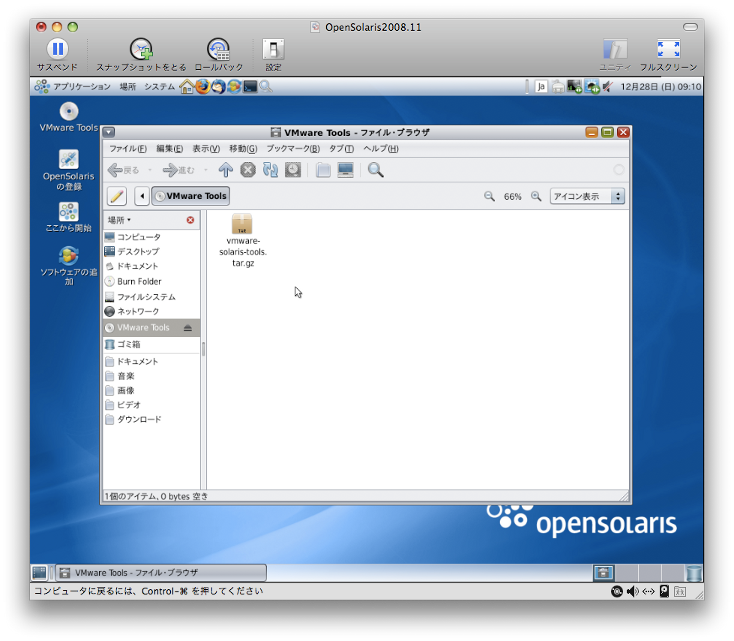Roll back using the ロールバック icon
The height and width of the screenshot is (641, 734).
(x=219, y=55)
